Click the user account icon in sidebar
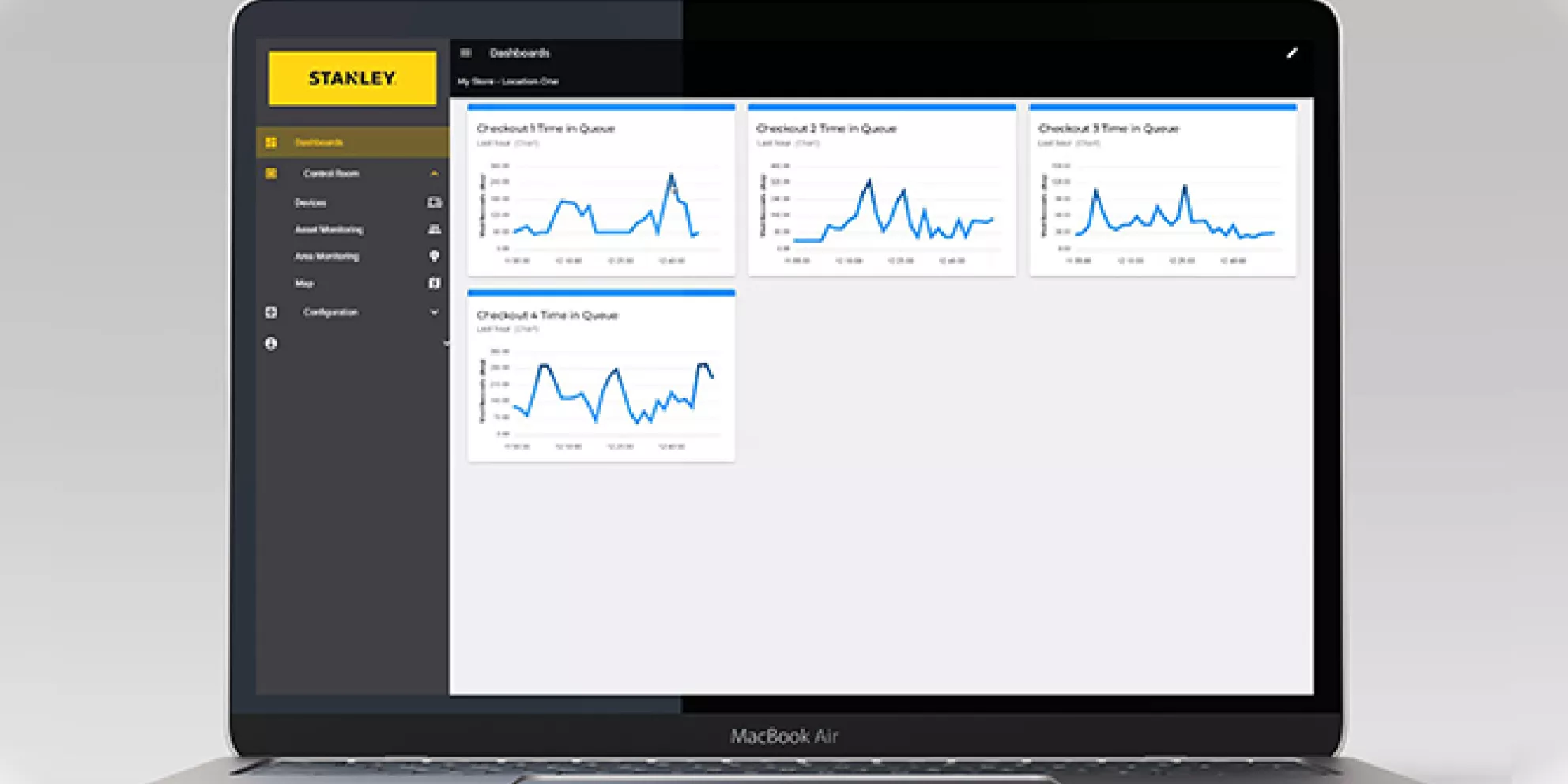 pyautogui.click(x=271, y=344)
